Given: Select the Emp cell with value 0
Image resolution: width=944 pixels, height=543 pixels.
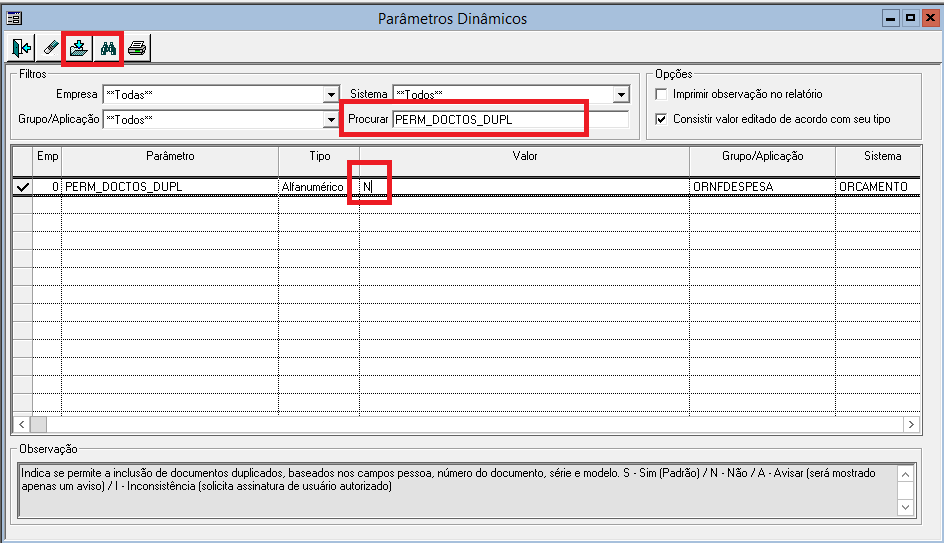Looking at the screenshot, I should (x=47, y=187).
